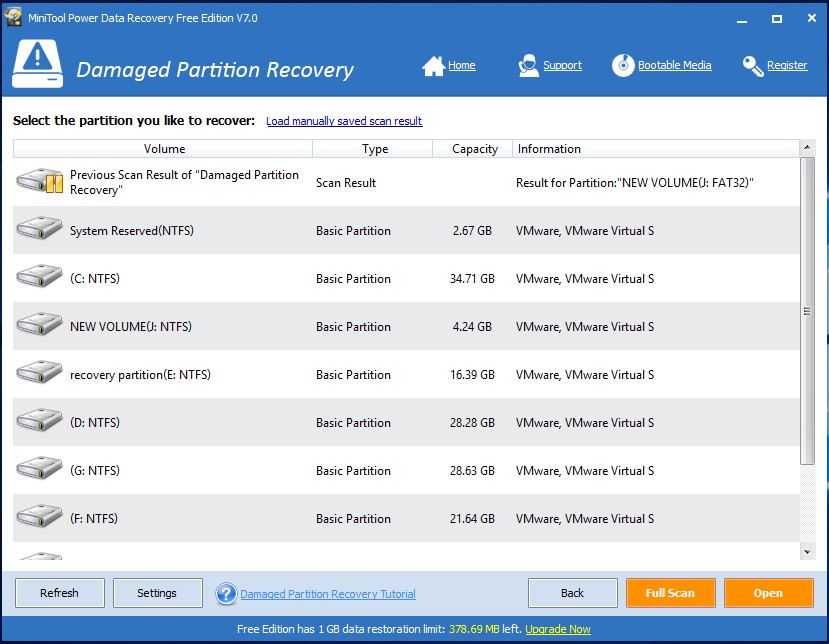This screenshot has height=644, width=829.
Task: Click the Bootable Media disc icon
Action: coord(623,66)
